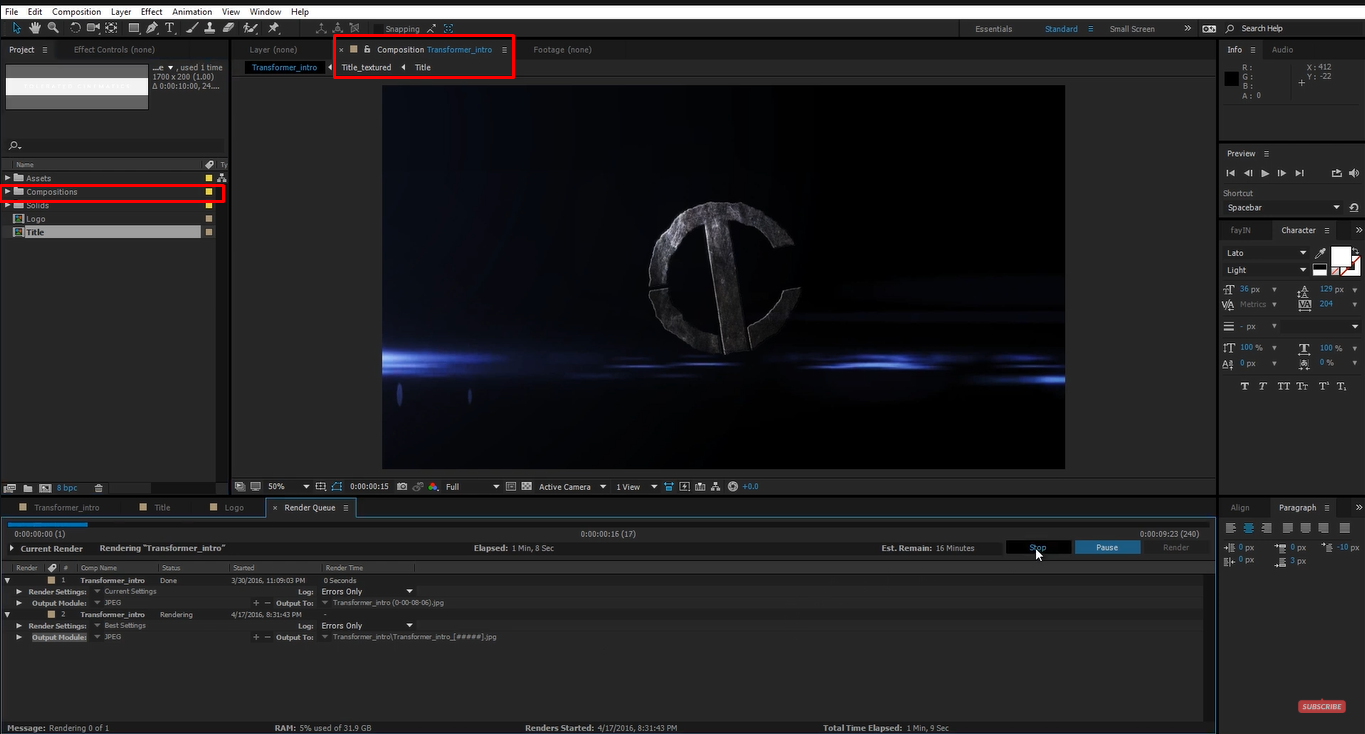Select the Hand tool in the toolbar
Viewport: 1365px width, 734px height.
click(x=35, y=28)
